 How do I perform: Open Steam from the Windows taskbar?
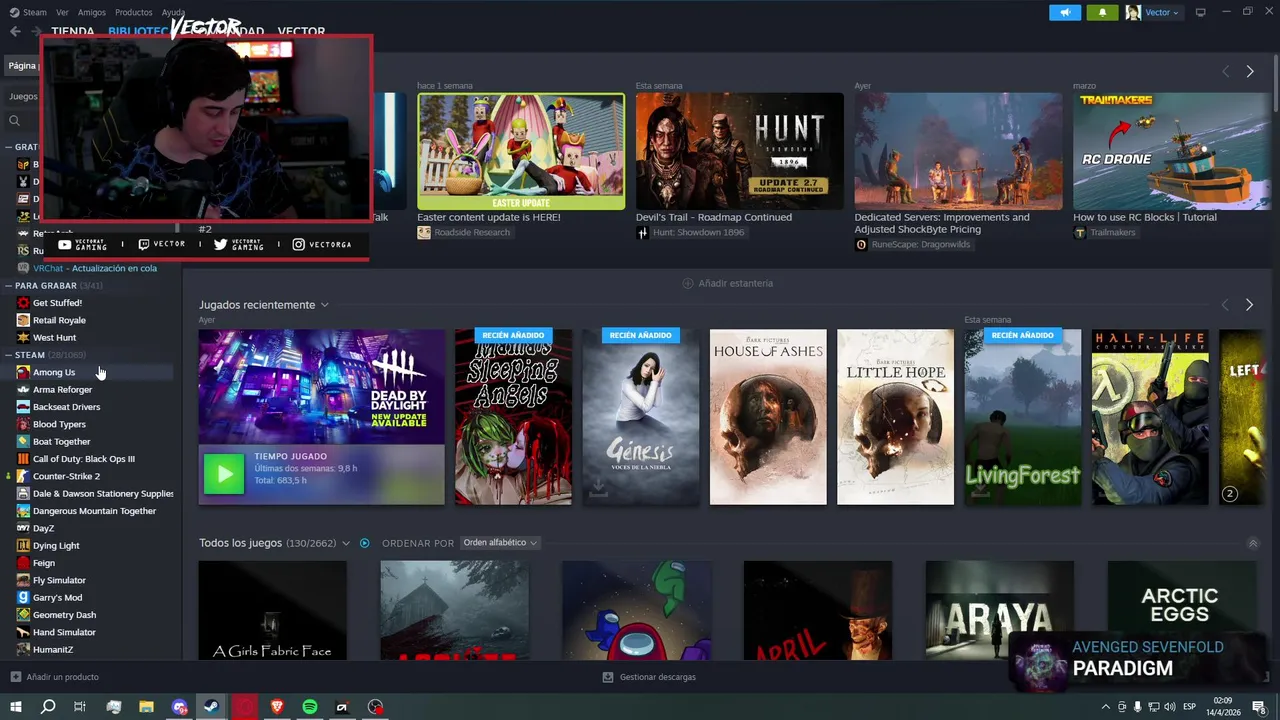212,707
